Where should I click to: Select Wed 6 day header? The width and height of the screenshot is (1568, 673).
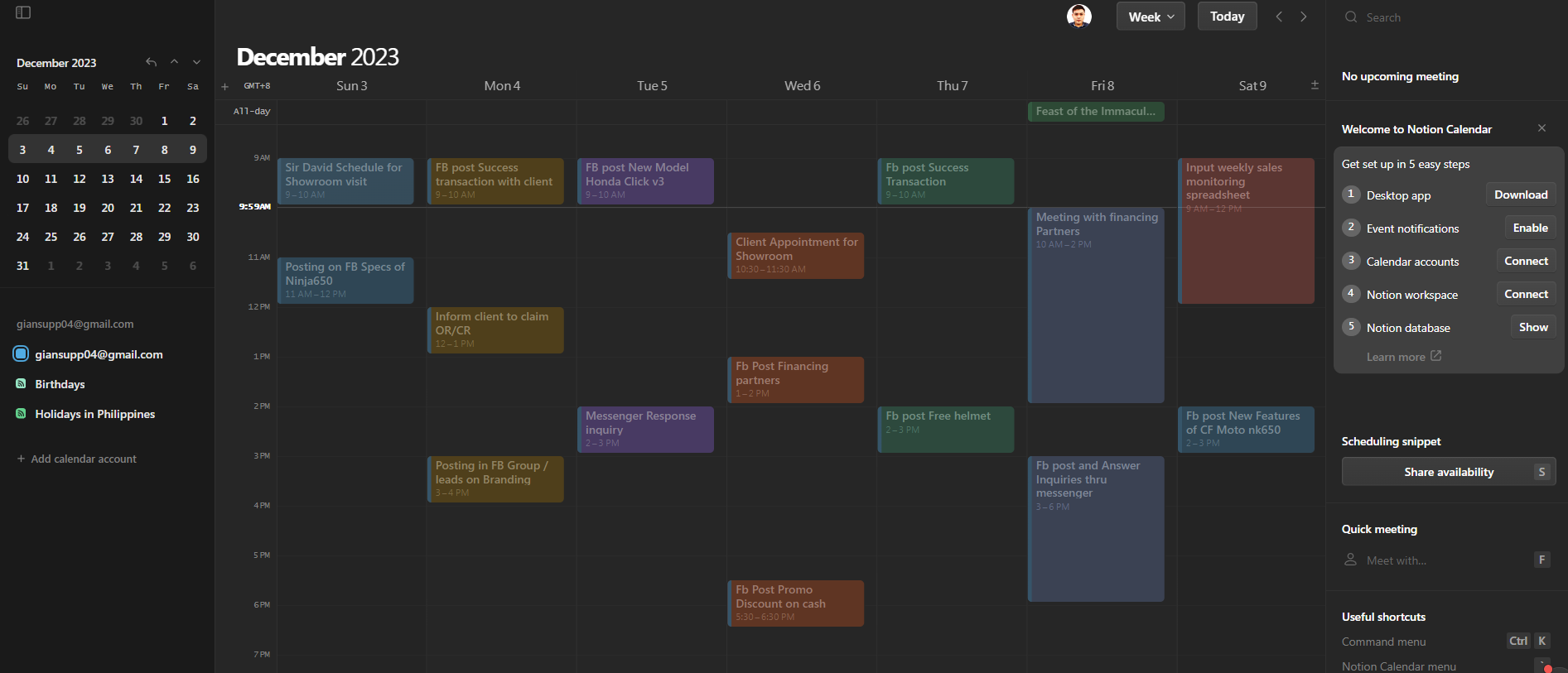(x=802, y=85)
